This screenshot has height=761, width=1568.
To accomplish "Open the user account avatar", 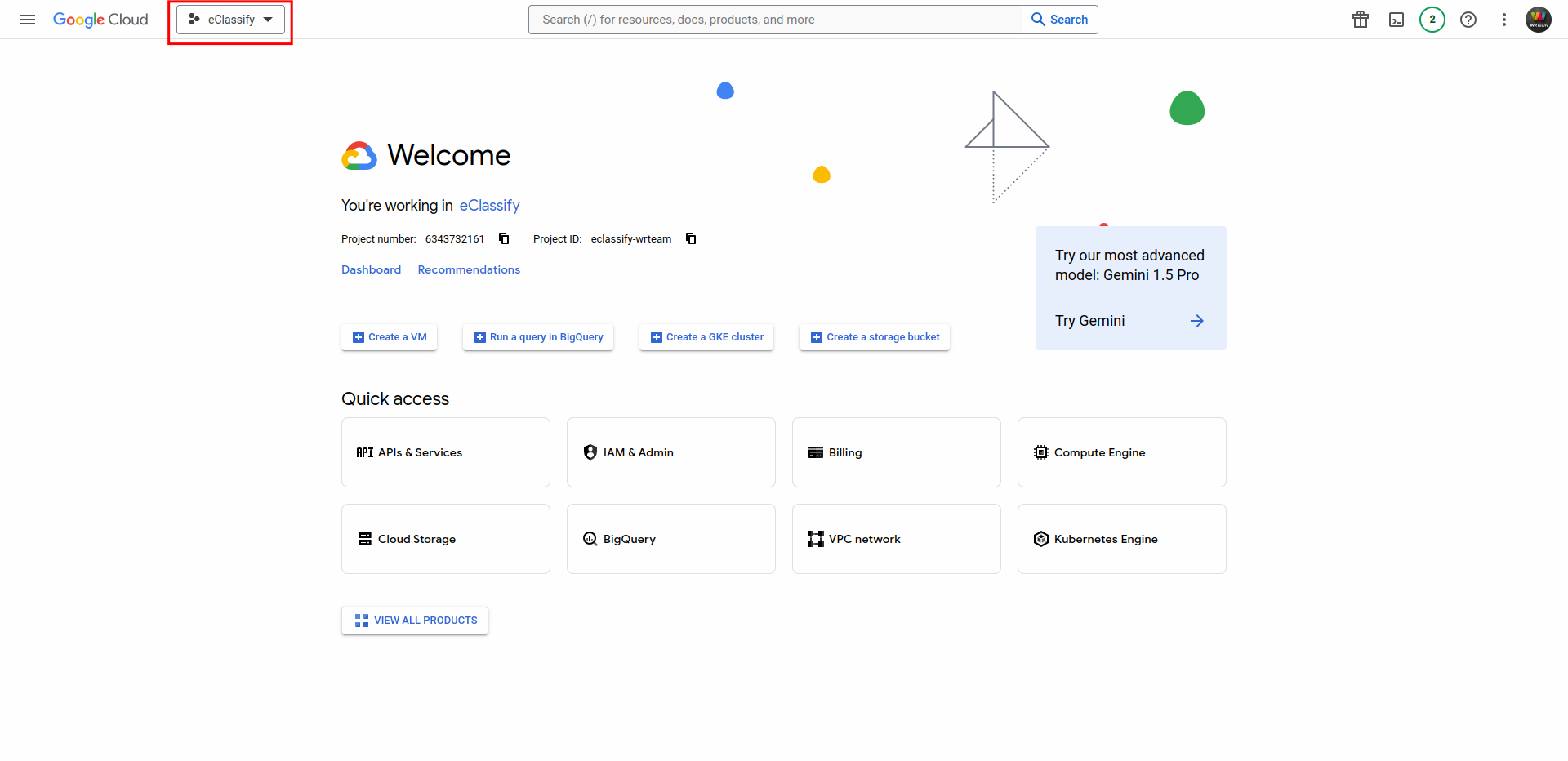I will (1539, 20).
